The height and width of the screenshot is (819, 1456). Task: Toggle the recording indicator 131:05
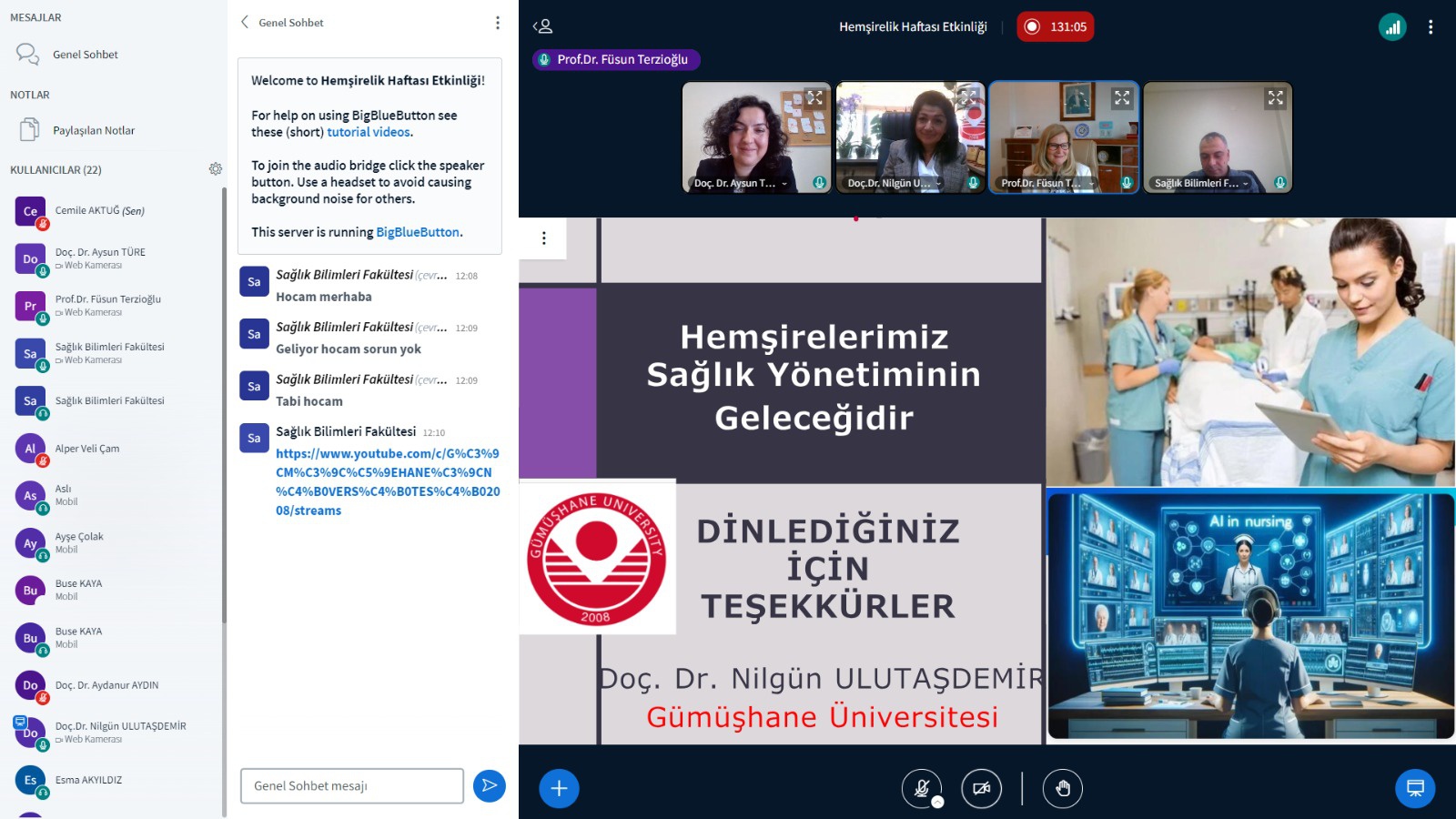pyautogui.click(x=1056, y=27)
